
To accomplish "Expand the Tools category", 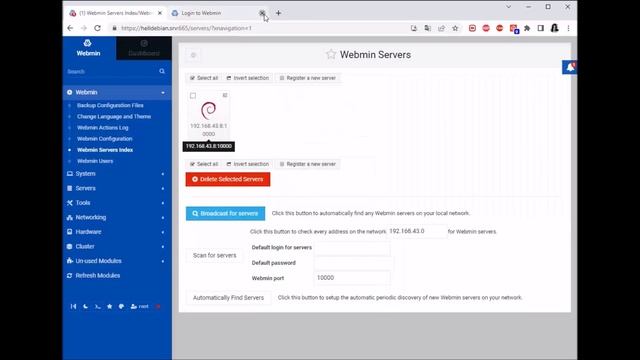I will point(117,202).
